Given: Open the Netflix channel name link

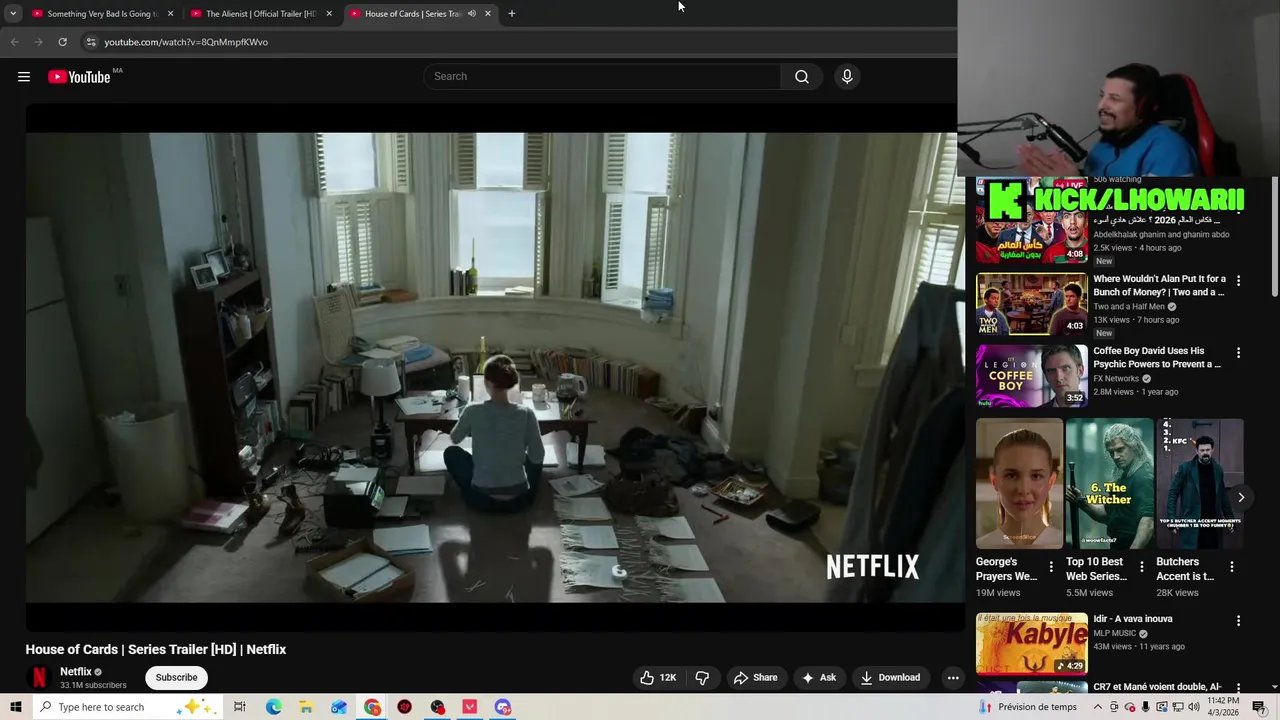Looking at the screenshot, I should click(76, 672).
